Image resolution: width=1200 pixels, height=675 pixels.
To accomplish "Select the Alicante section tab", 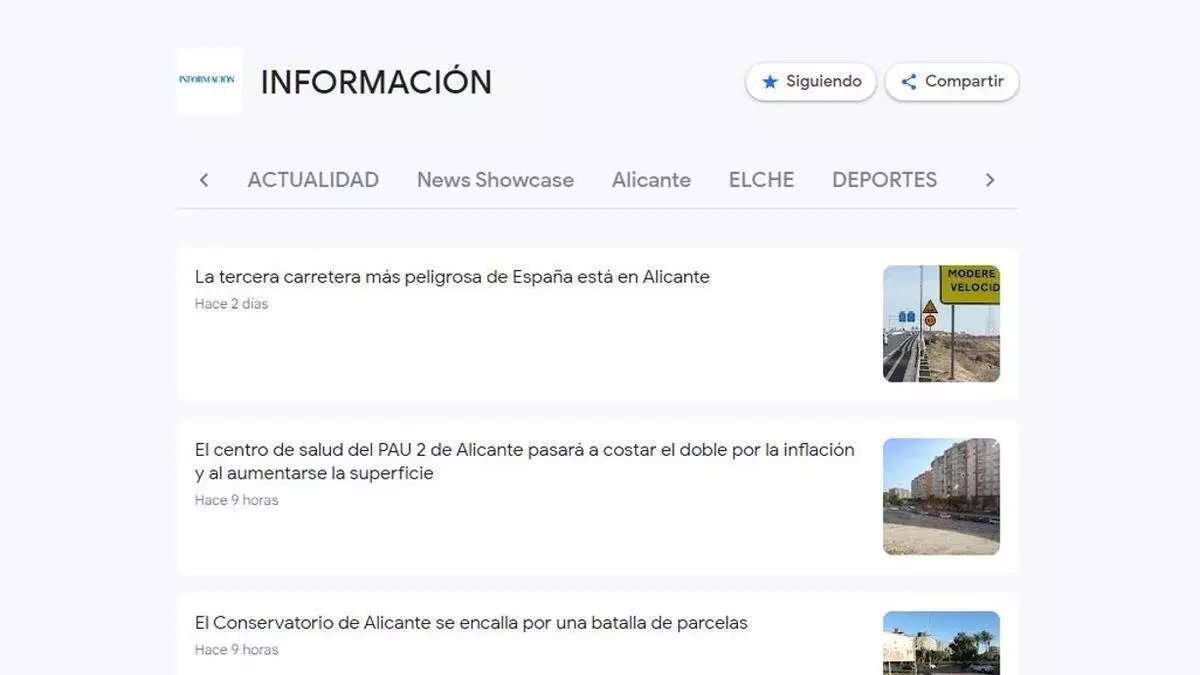I will 651,180.
